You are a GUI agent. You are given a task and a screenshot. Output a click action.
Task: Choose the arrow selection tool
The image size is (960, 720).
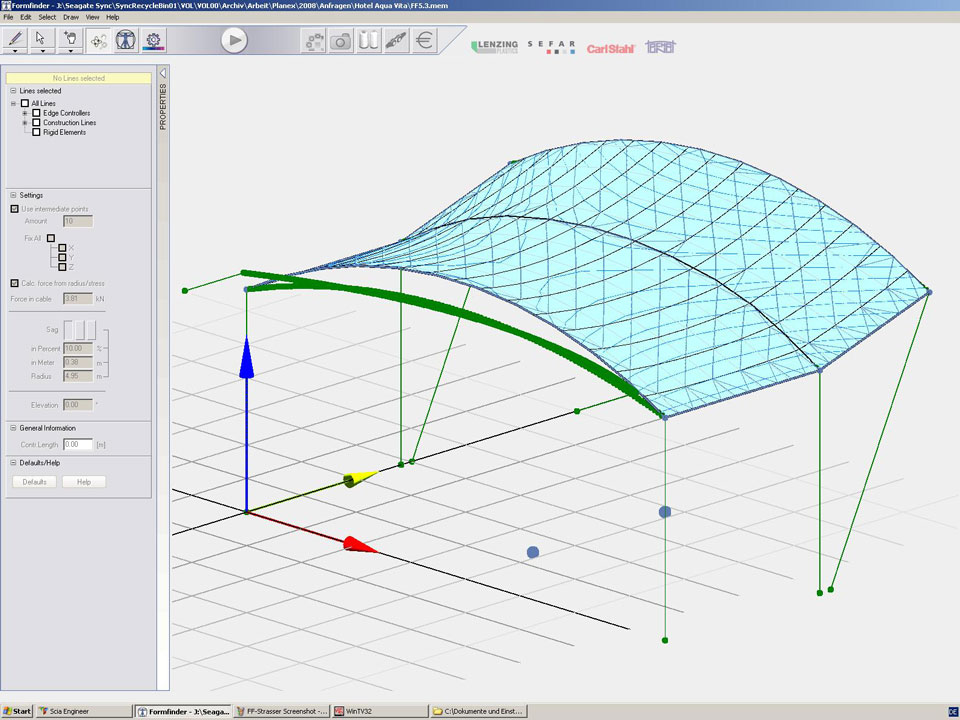42,39
